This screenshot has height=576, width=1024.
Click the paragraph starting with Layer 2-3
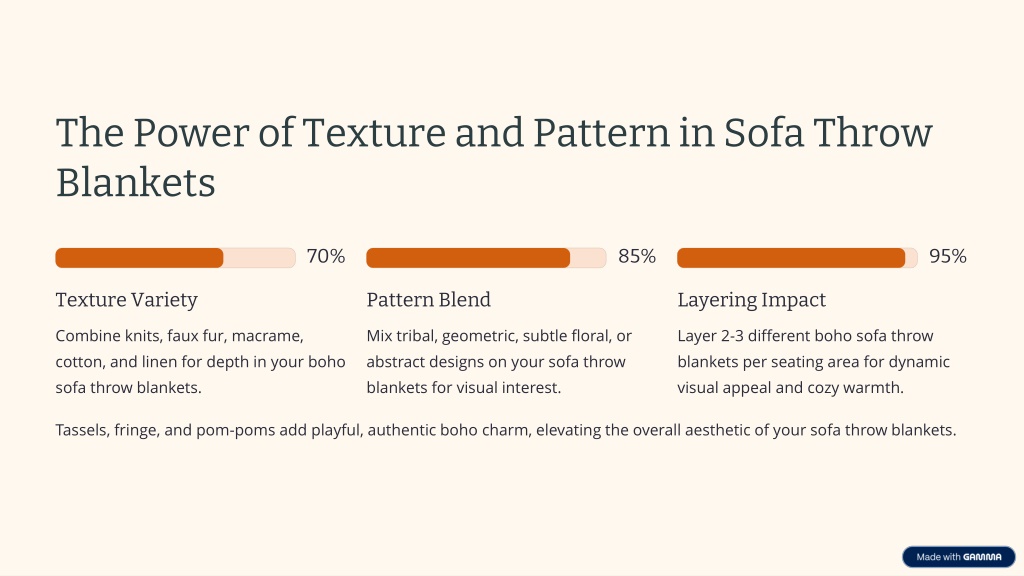pos(813,361)
